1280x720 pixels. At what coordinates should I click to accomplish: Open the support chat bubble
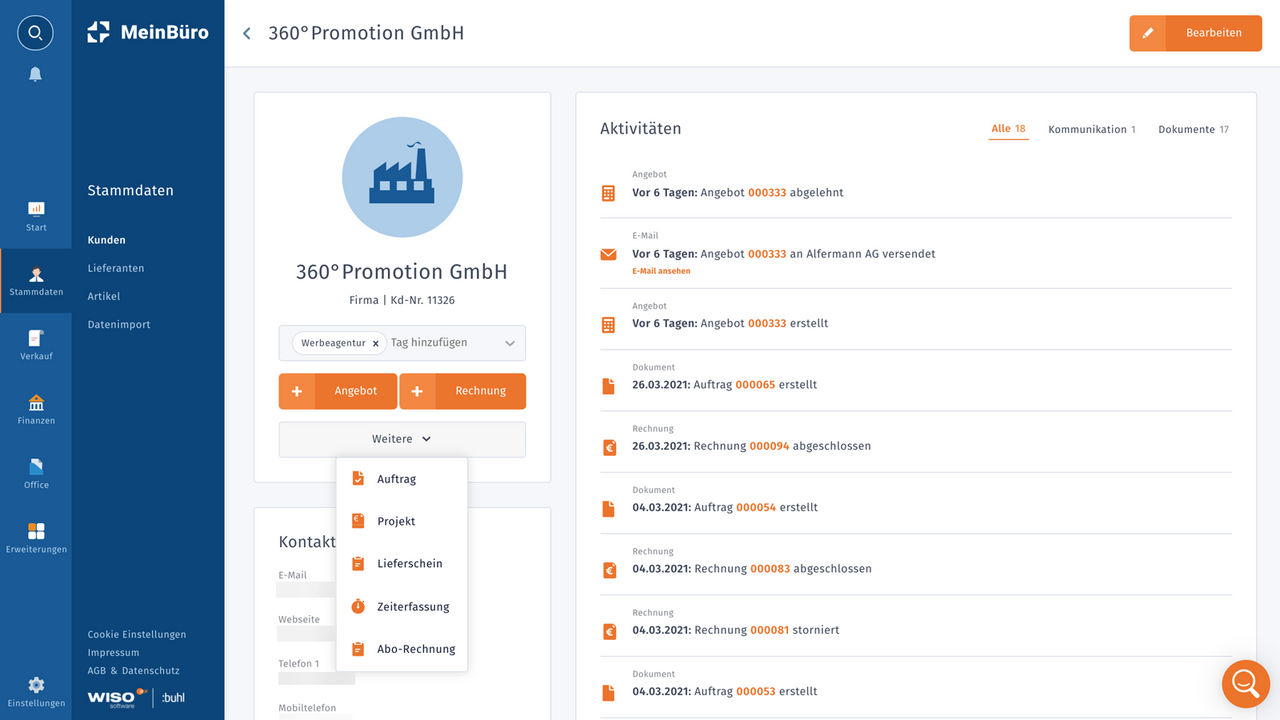1245,684
